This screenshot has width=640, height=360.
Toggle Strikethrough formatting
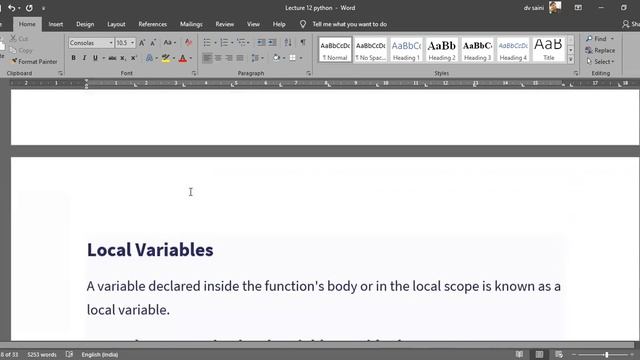[x=112, y=58]
